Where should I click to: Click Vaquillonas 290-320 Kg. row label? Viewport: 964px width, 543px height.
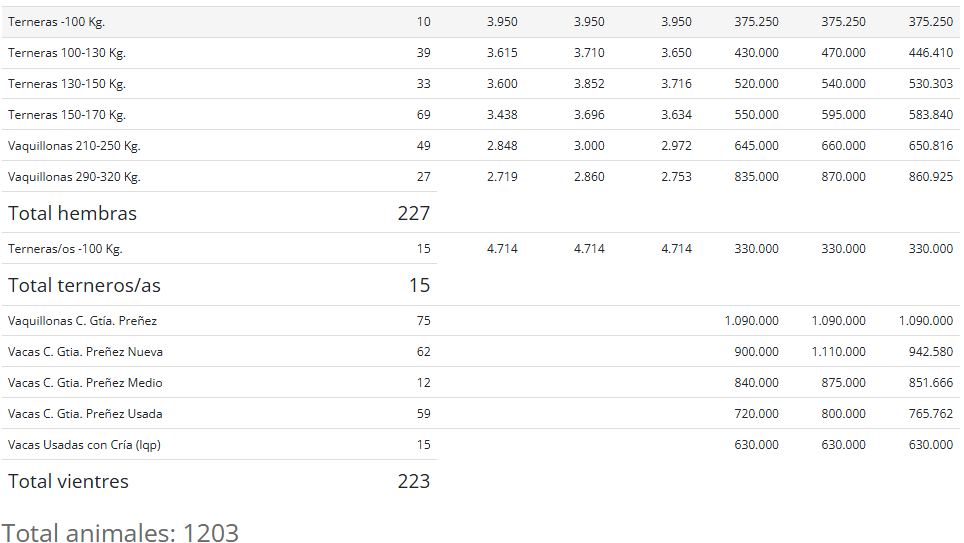[x=74, y=176]
